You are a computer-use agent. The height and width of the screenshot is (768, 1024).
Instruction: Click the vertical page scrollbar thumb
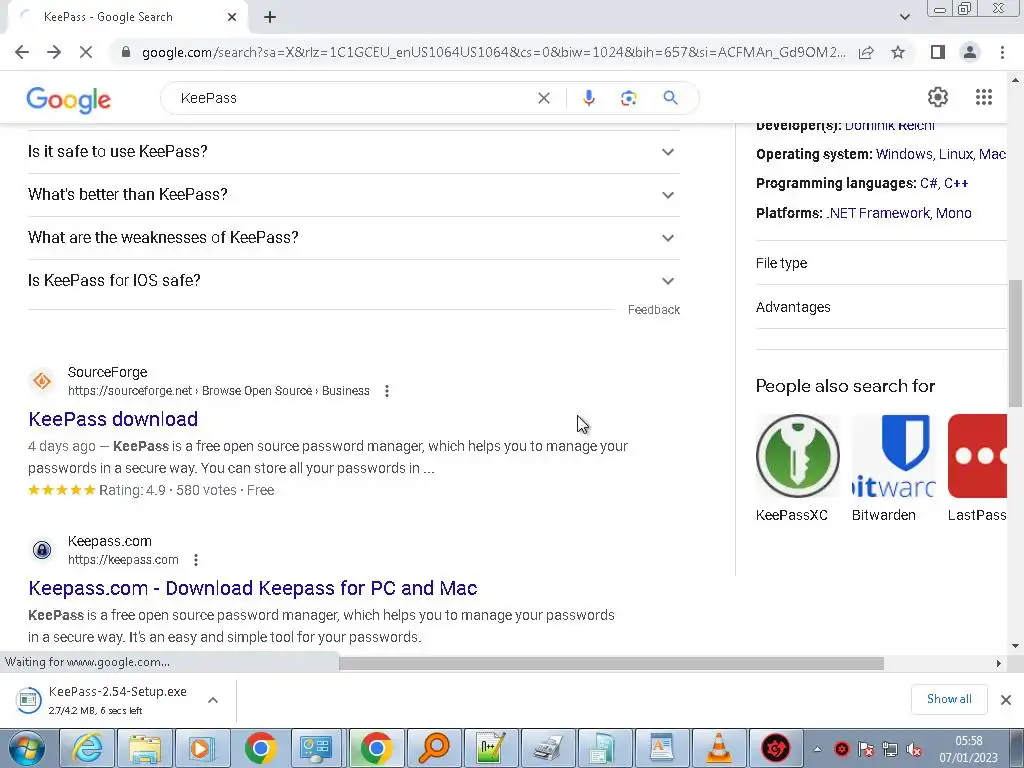click(x=1015, y=344)
